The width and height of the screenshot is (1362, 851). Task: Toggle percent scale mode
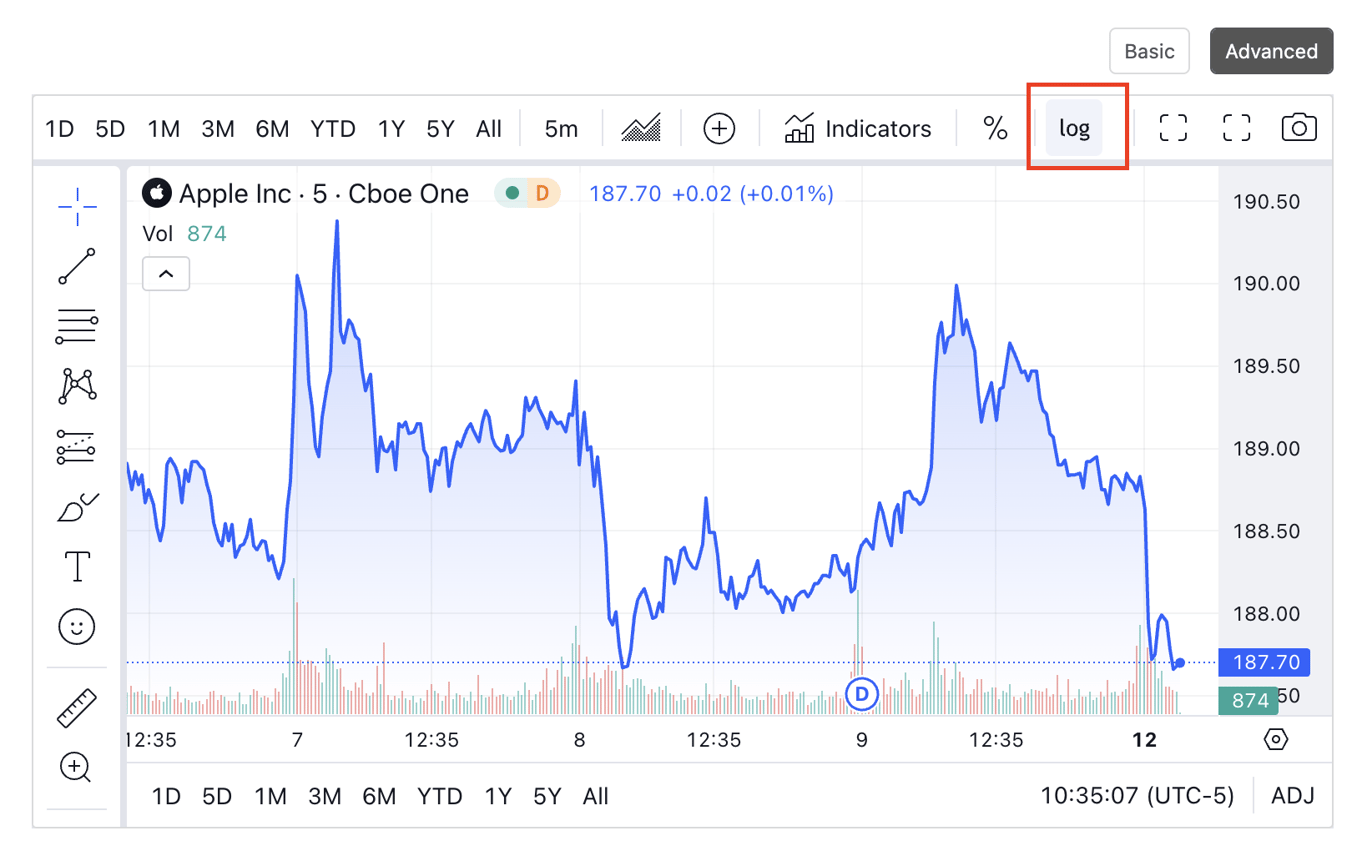tap(995, 128)
